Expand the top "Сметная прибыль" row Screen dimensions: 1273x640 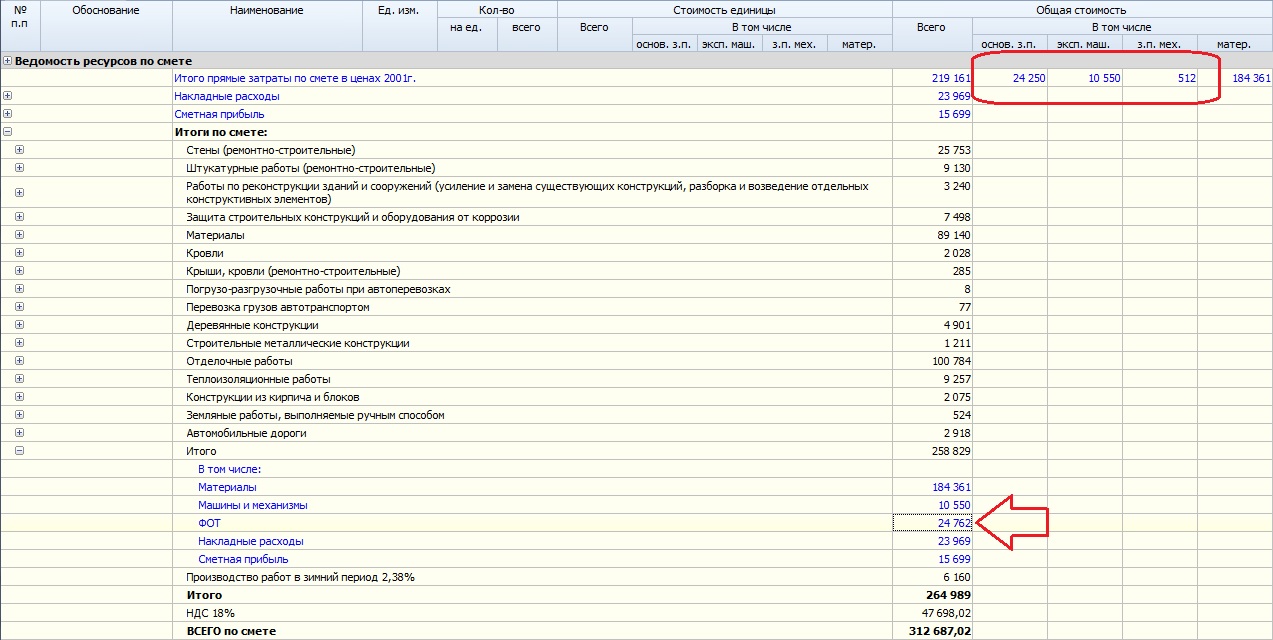8,114
